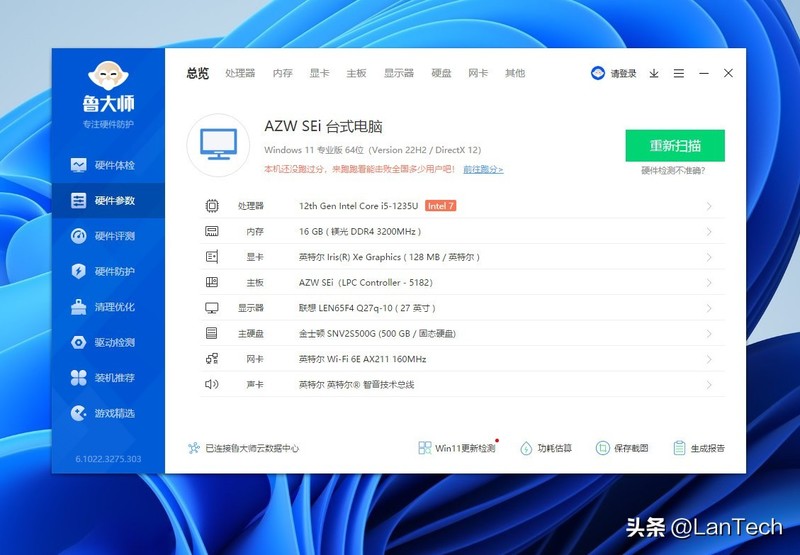Click 已连接鲁大师云数据中心 status text

[252, 448]
